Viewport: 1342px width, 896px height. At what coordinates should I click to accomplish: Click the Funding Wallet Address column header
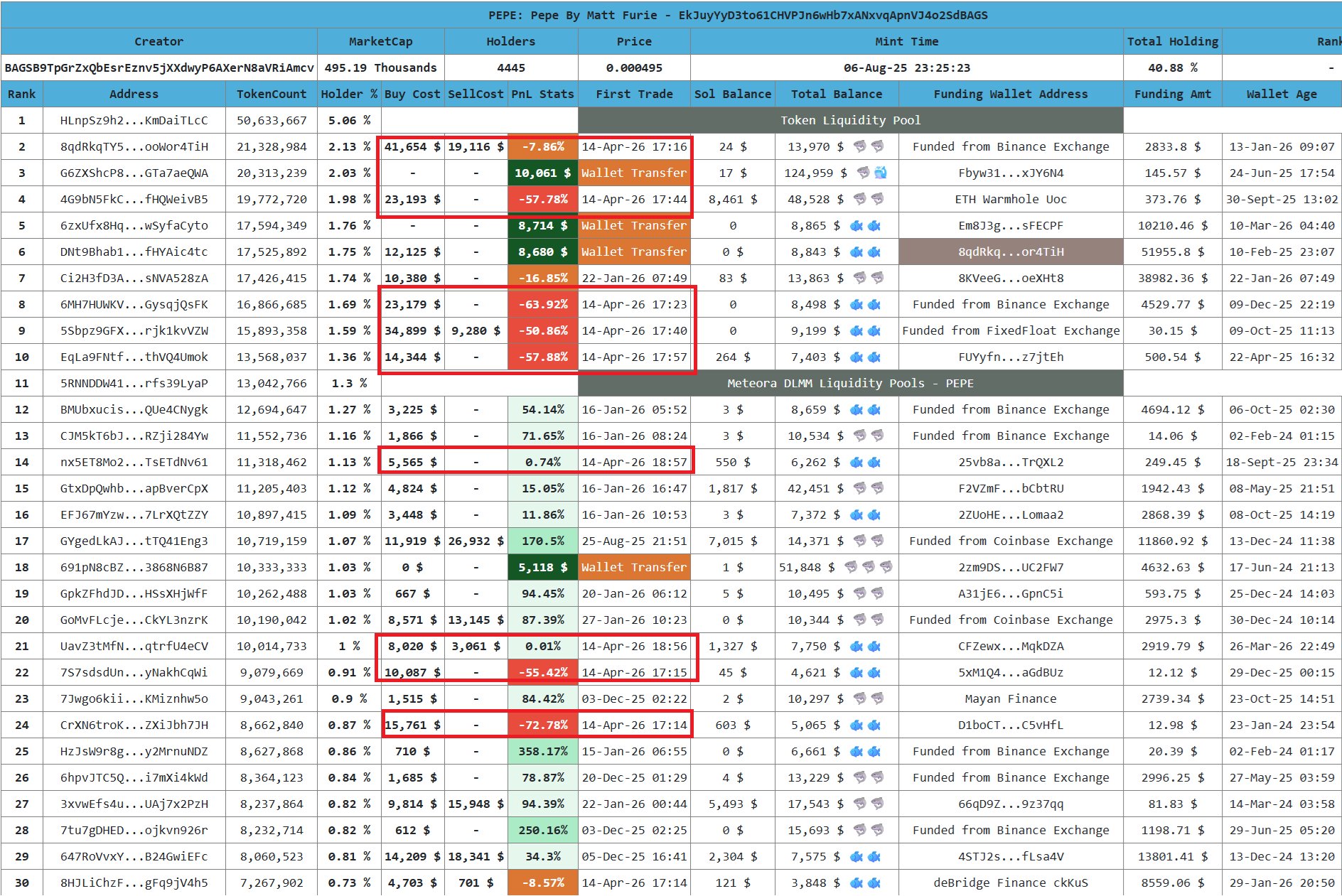point(1010,94)
